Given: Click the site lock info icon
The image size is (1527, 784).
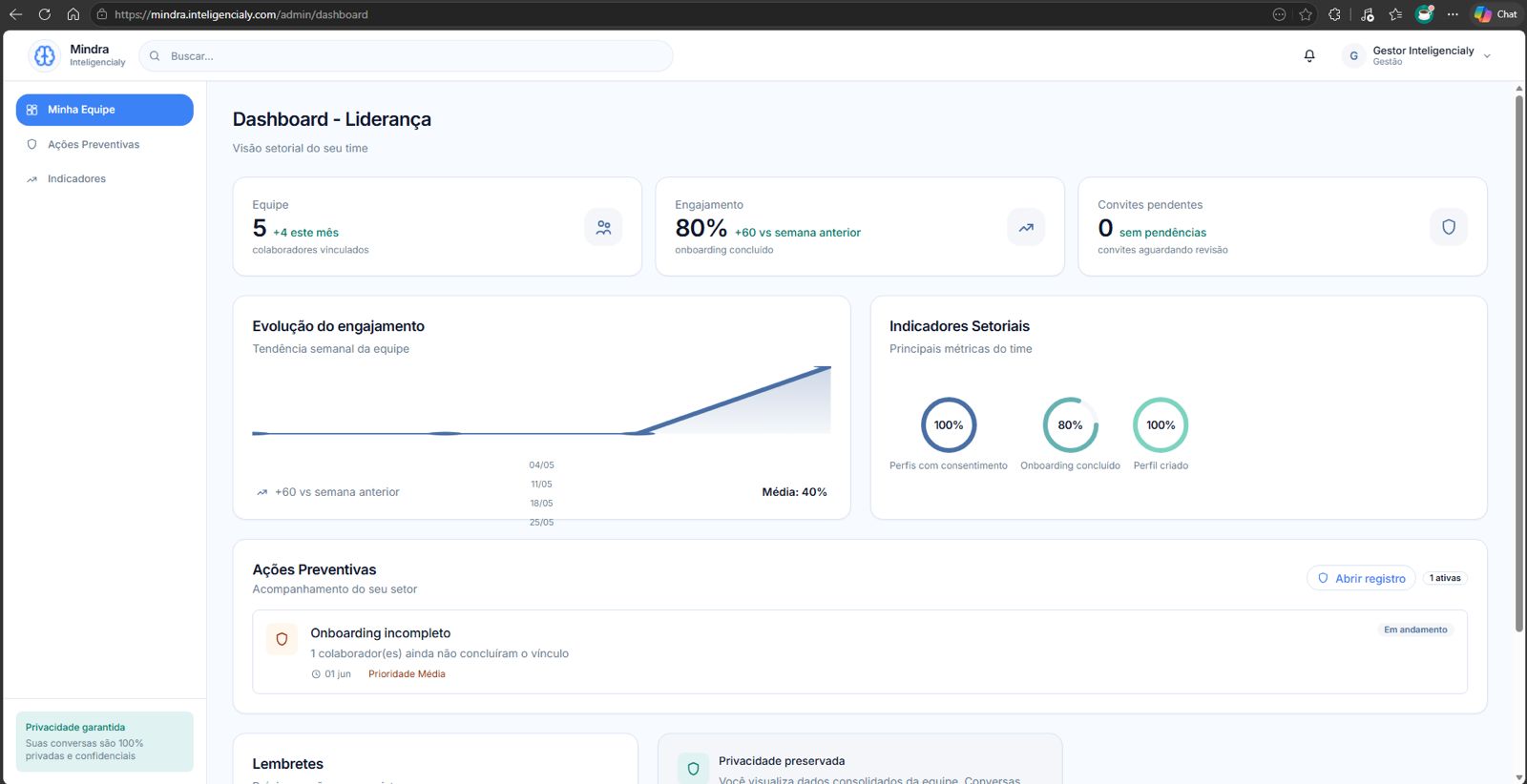Looking at the screenshot, I should click(101, 14).
